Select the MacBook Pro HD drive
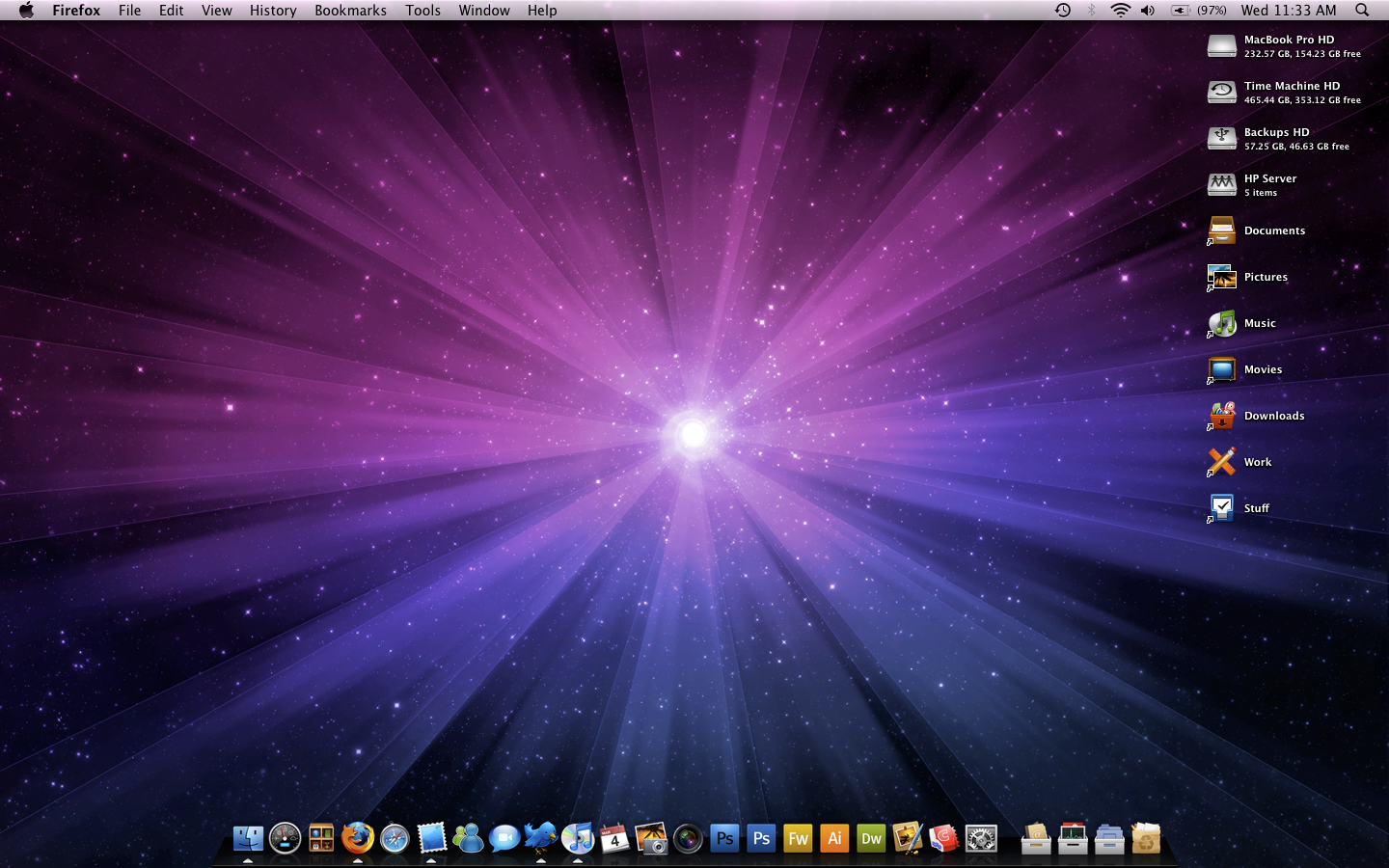The image size is (1389, 868). (x=1222, y=45)
